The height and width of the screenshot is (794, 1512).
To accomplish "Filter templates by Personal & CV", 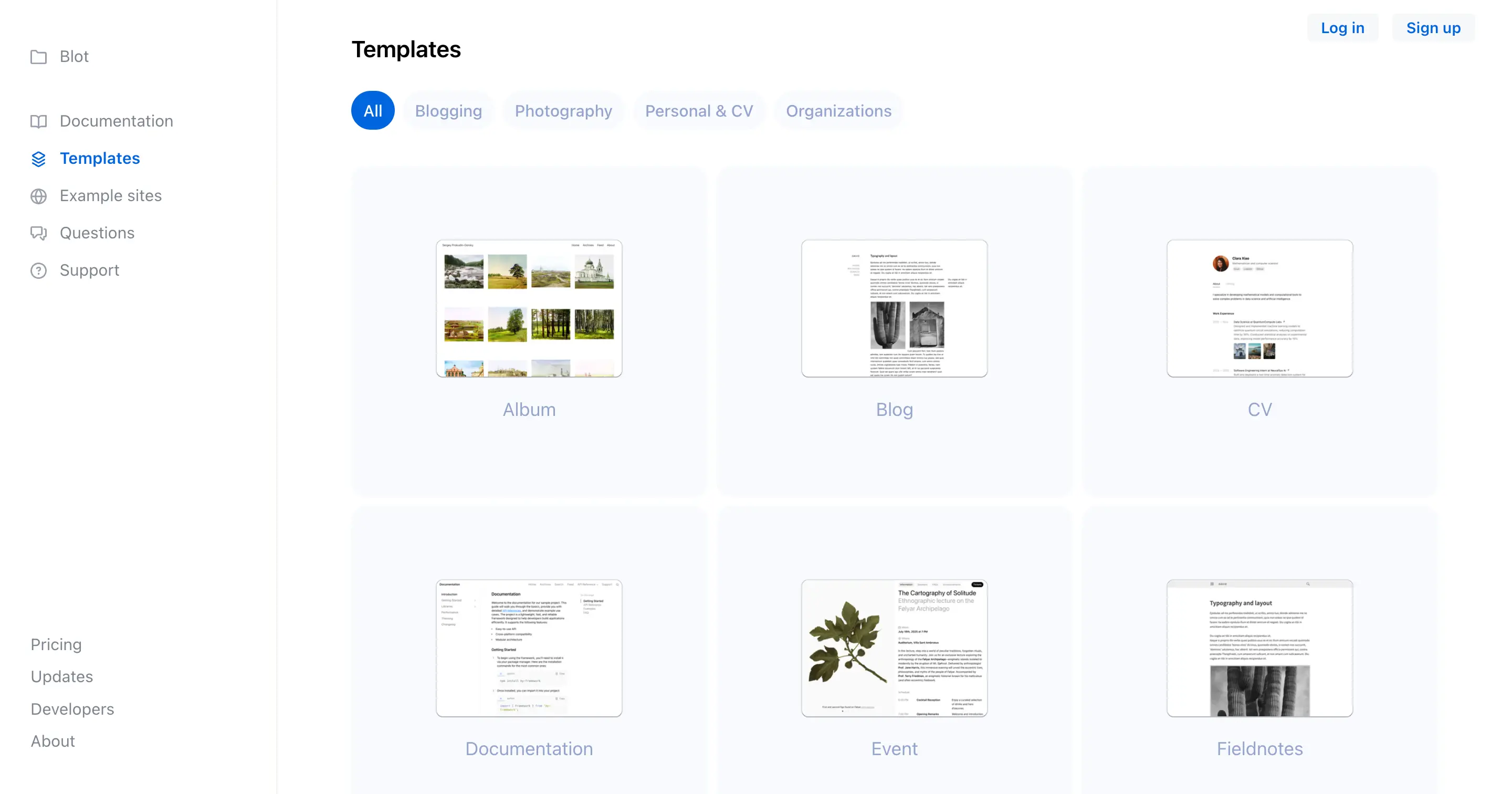I will [699, 110].
